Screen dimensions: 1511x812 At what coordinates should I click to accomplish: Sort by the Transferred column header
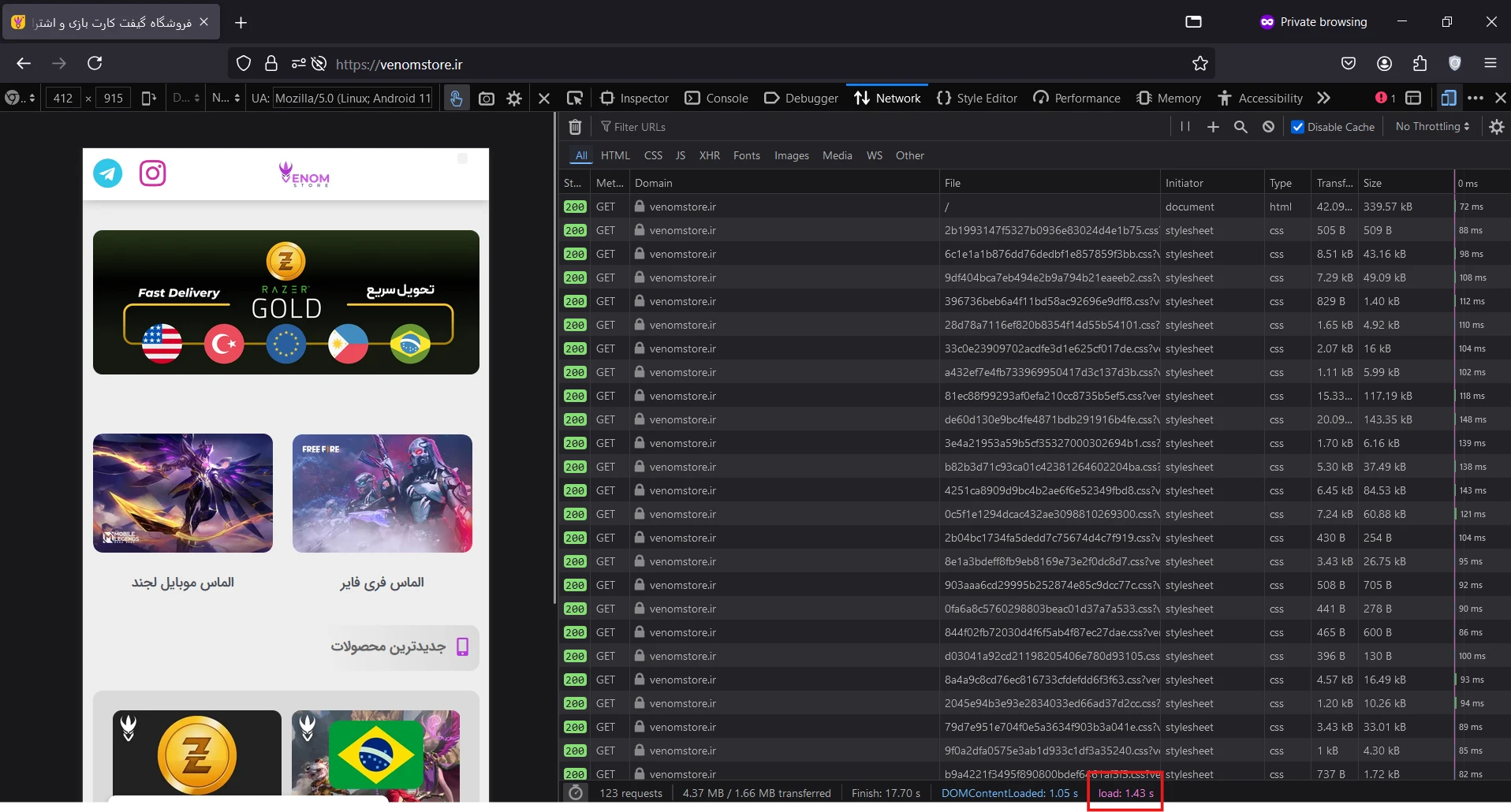(1334, 183)
